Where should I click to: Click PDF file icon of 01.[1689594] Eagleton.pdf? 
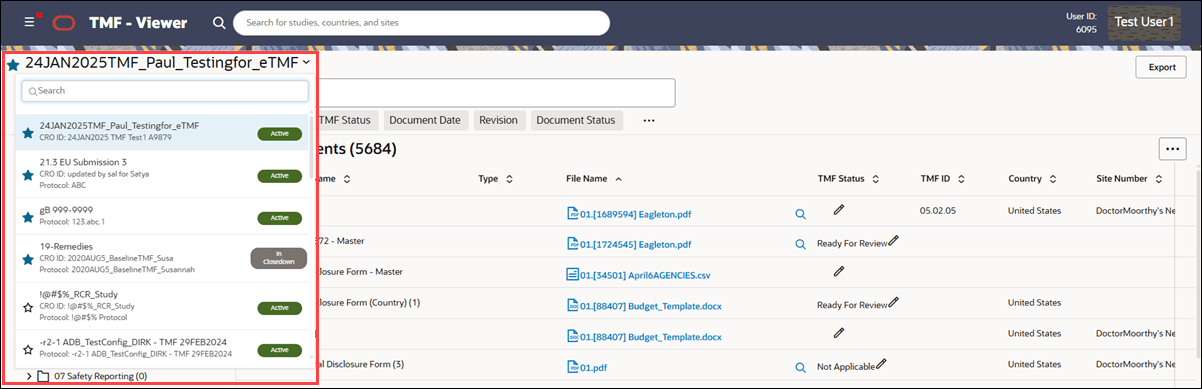point(573,213)
